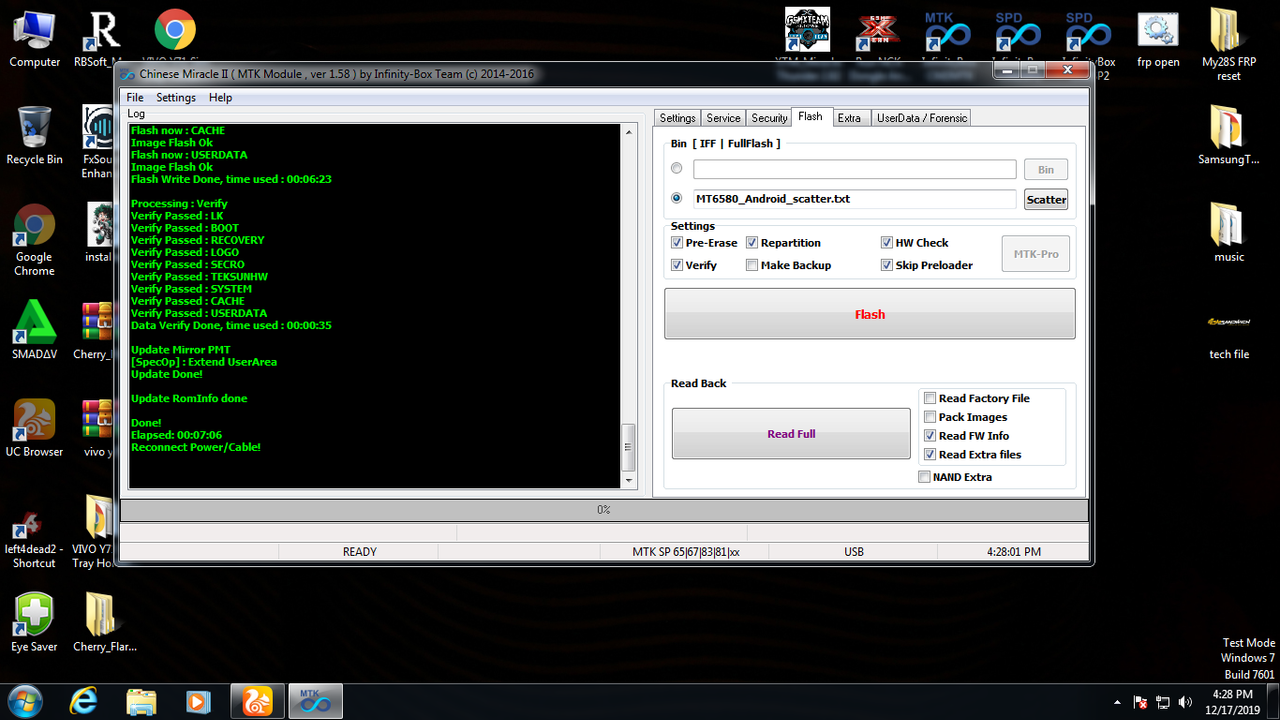Click the red Flash button

870,314
